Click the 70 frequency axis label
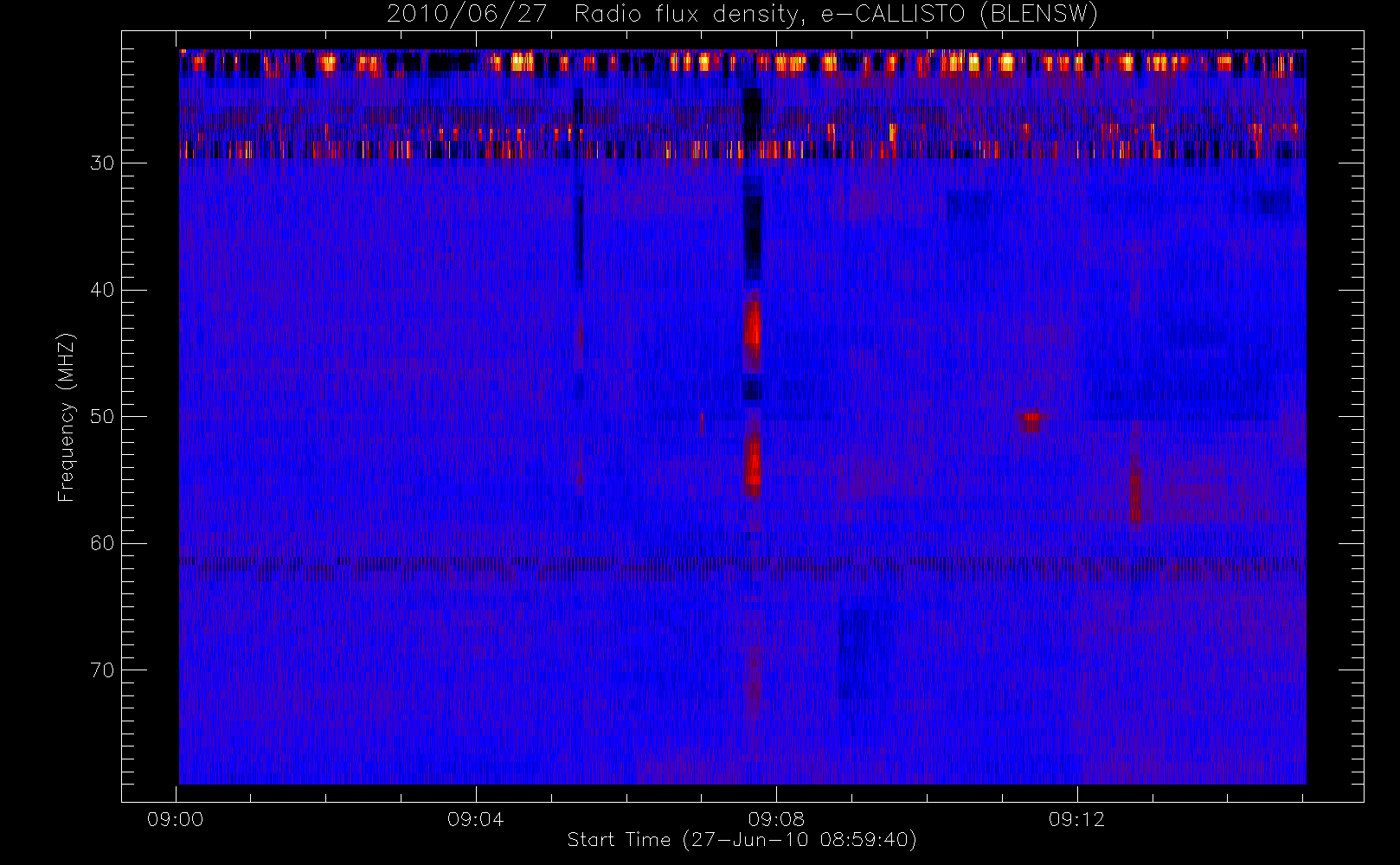The image size is (1400, 865). 102,670
